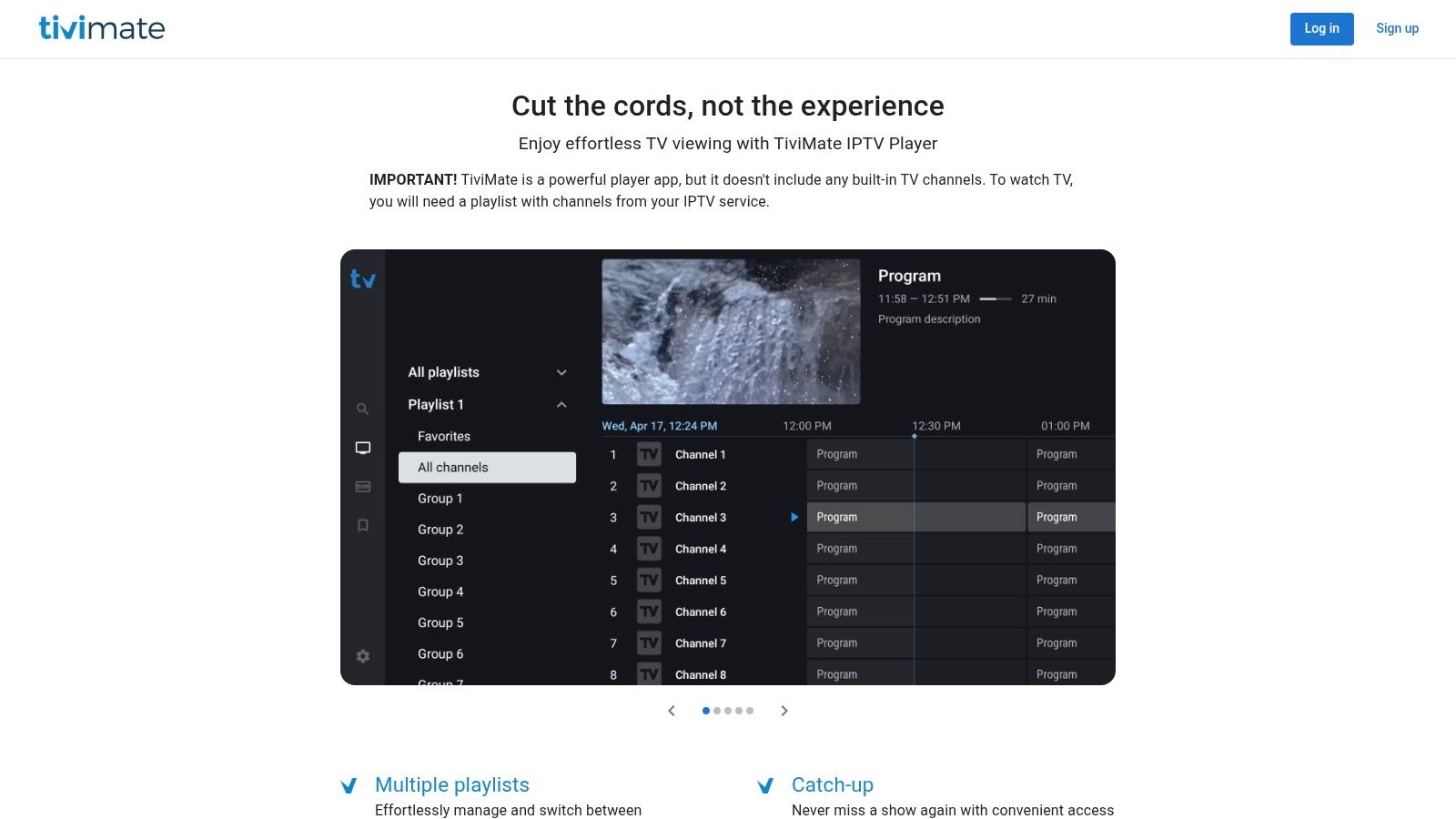The height and width of the screenshot is (819, 1456).
Task: Click the program progress bar beside 27 min
Action: click(996, 298)
